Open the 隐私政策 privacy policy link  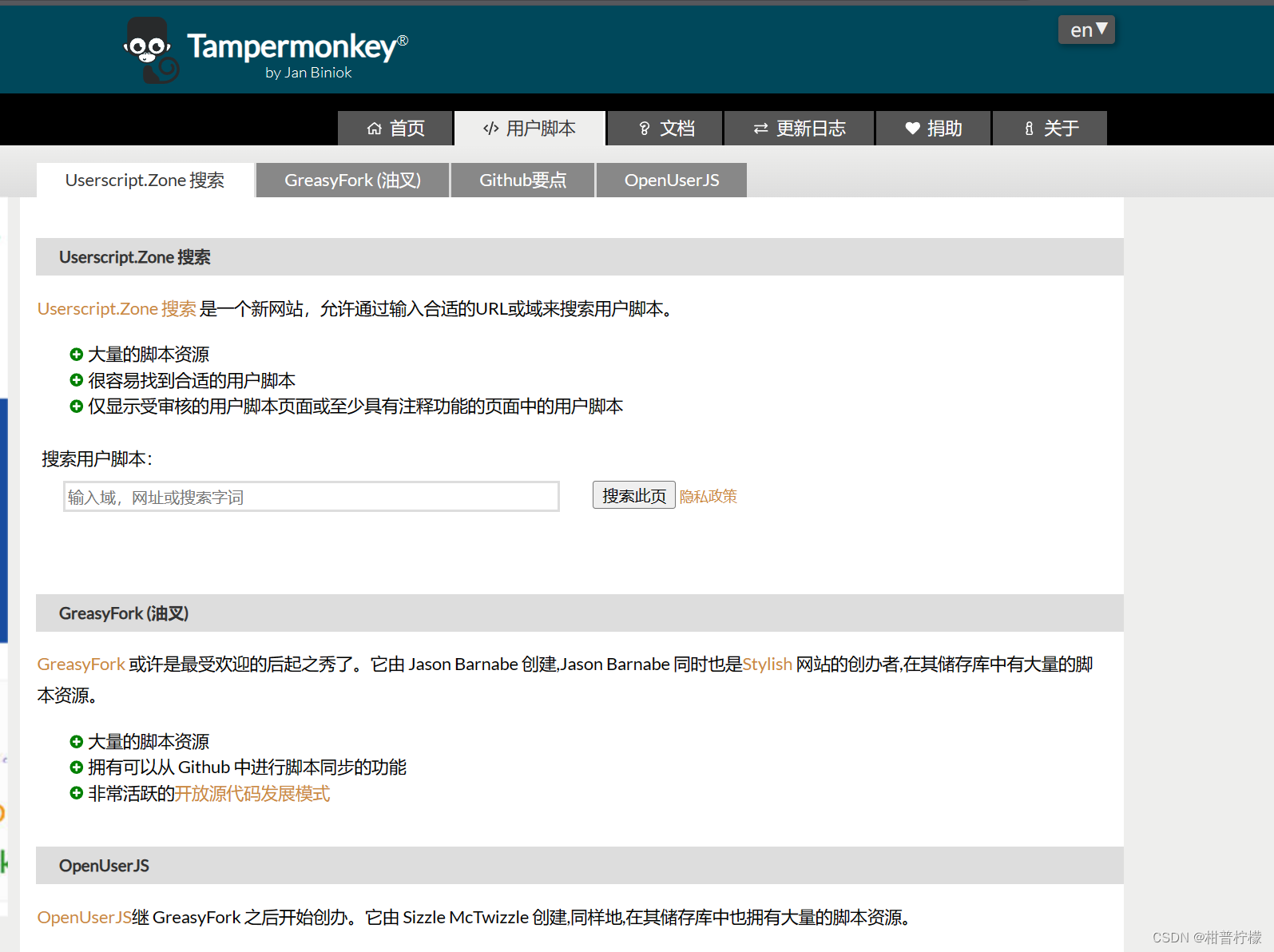click(x=708, y=496)
